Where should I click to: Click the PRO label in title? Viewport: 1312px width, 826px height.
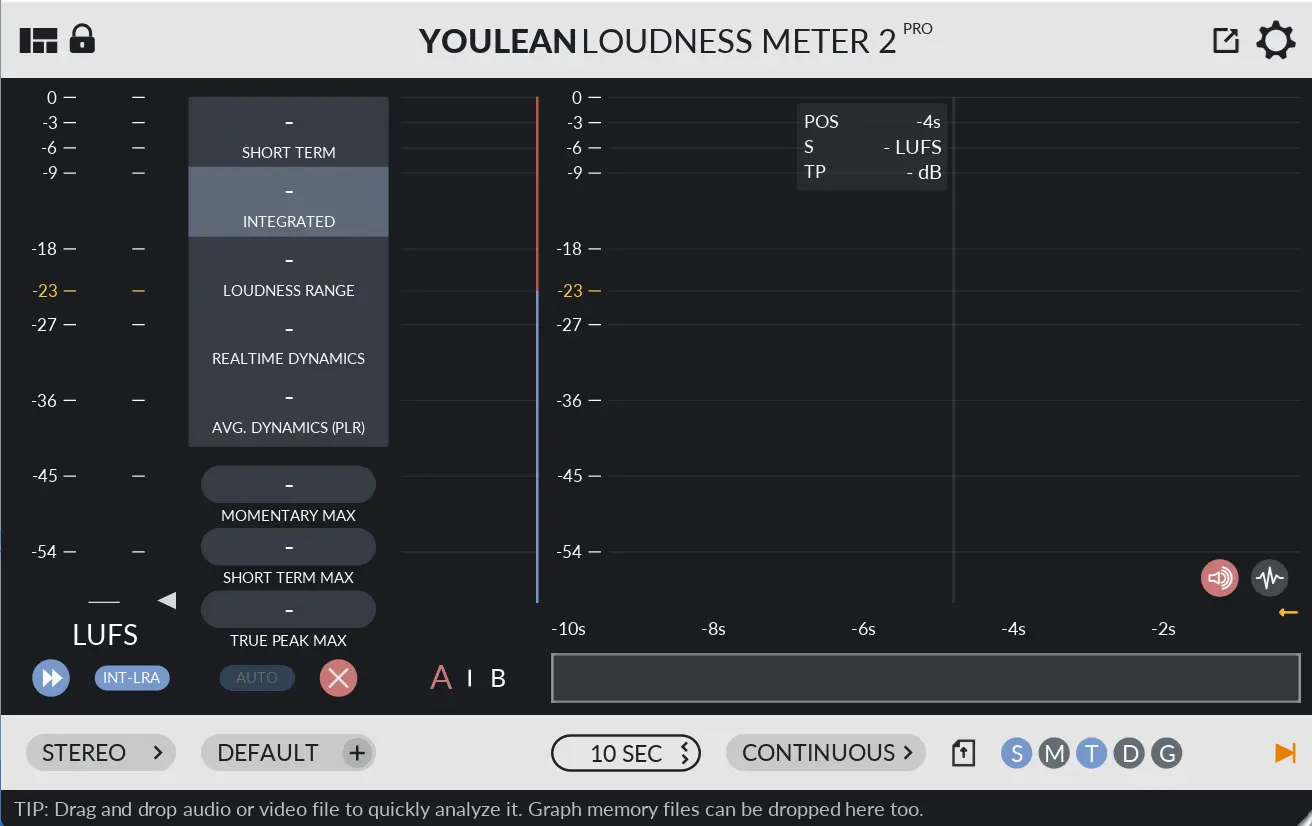(x=918, y=28)
